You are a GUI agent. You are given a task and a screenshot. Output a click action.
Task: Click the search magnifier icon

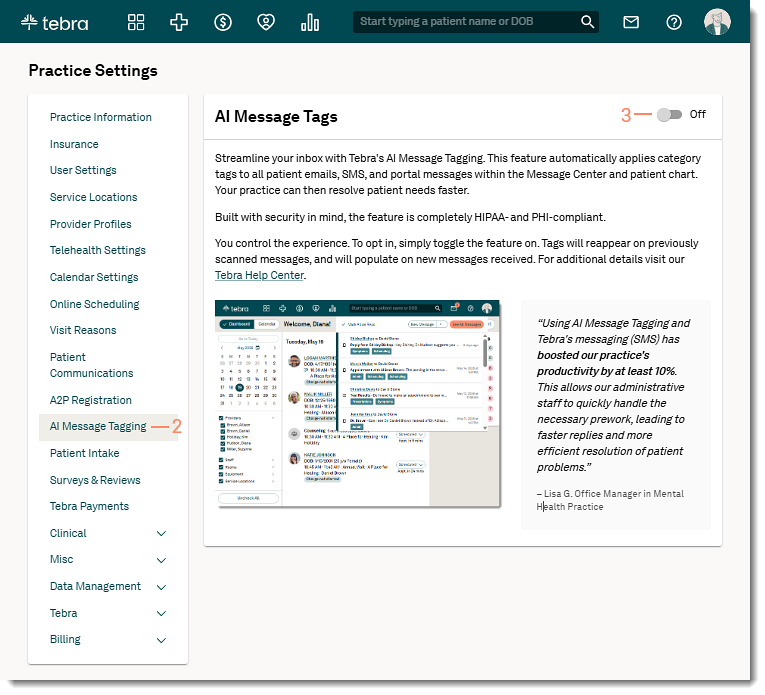tap(588, 22)
